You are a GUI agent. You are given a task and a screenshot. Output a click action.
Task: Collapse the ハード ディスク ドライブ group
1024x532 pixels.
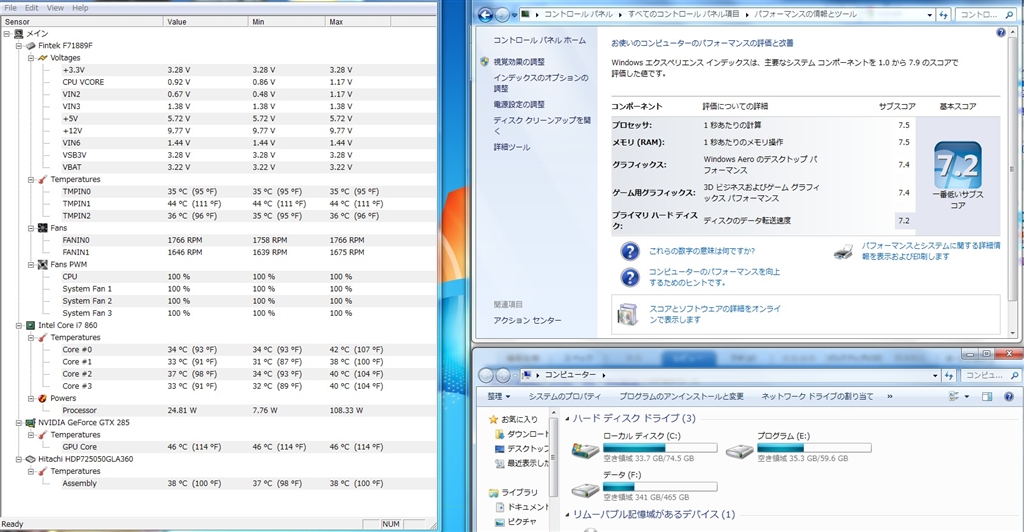[567, 418]
